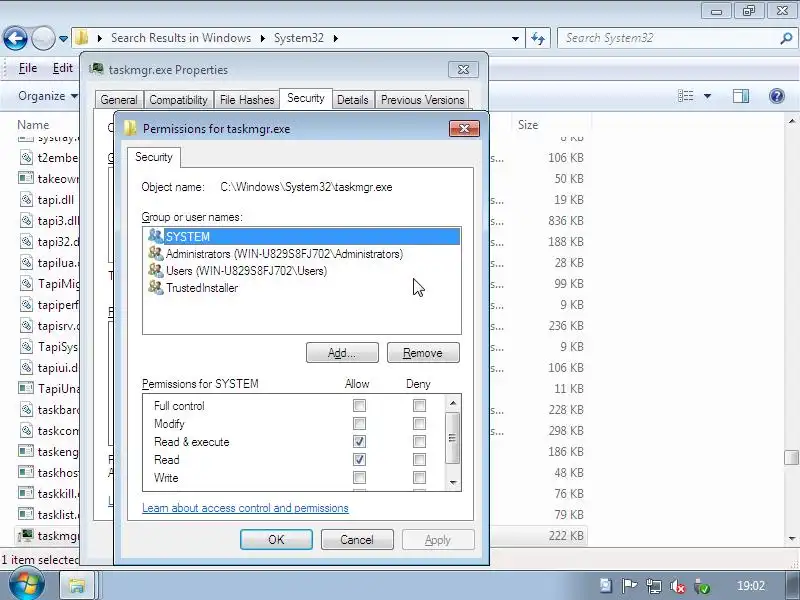Select the taskmgr file icon in list

(x=26, y=536)
